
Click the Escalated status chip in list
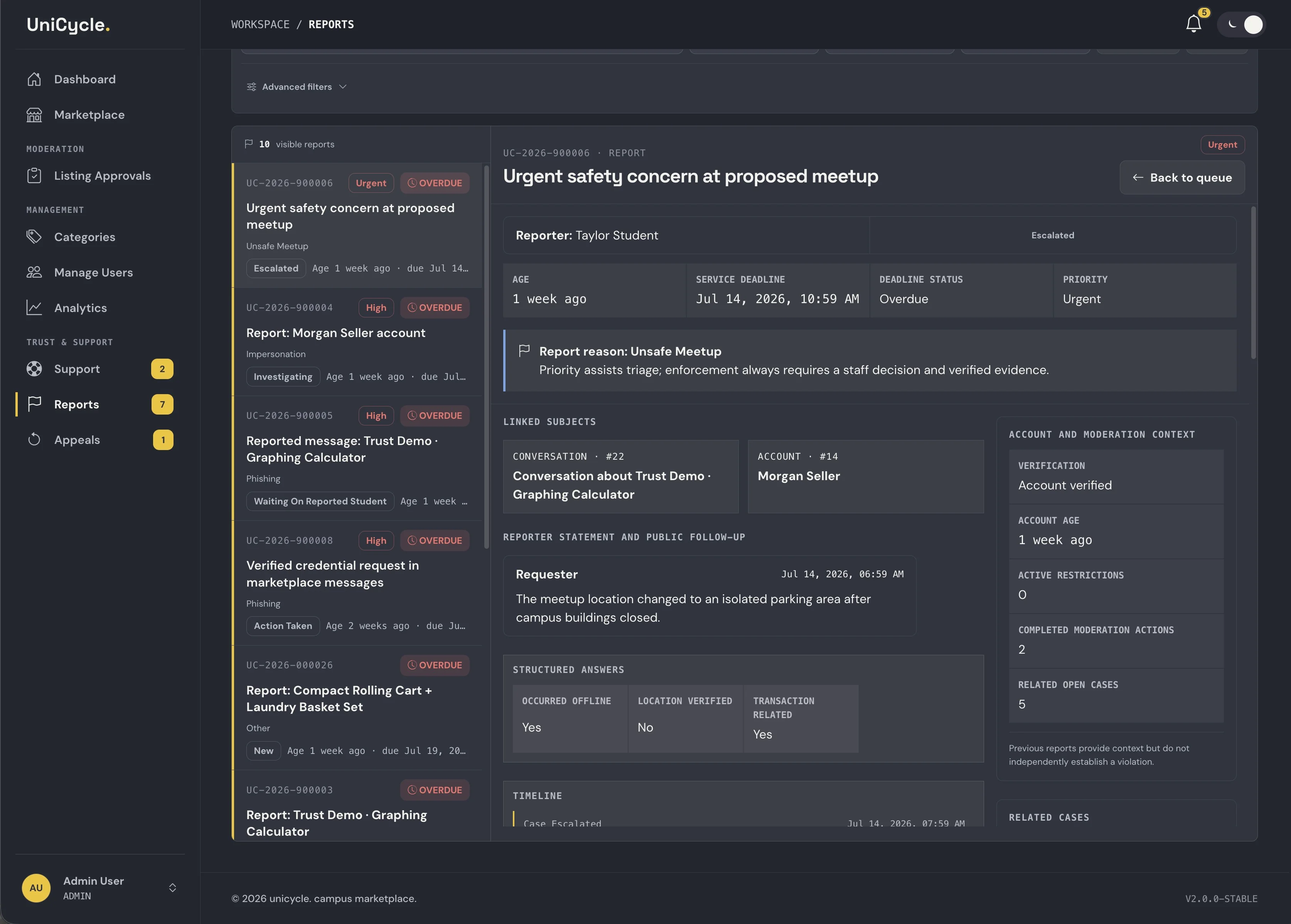click(x=276, y=268)
